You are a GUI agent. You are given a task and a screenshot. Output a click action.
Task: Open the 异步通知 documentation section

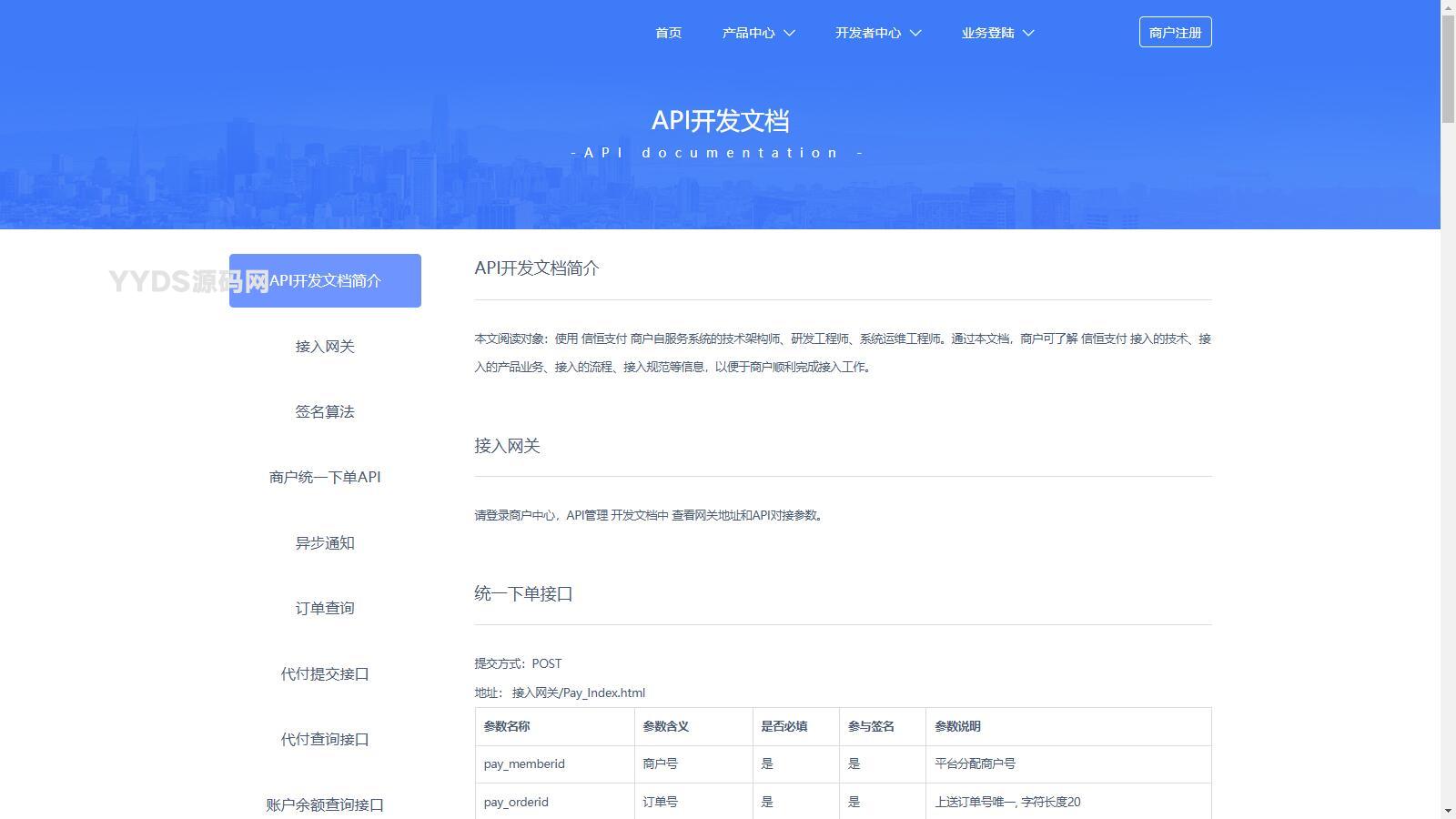[x=325, y=542]
